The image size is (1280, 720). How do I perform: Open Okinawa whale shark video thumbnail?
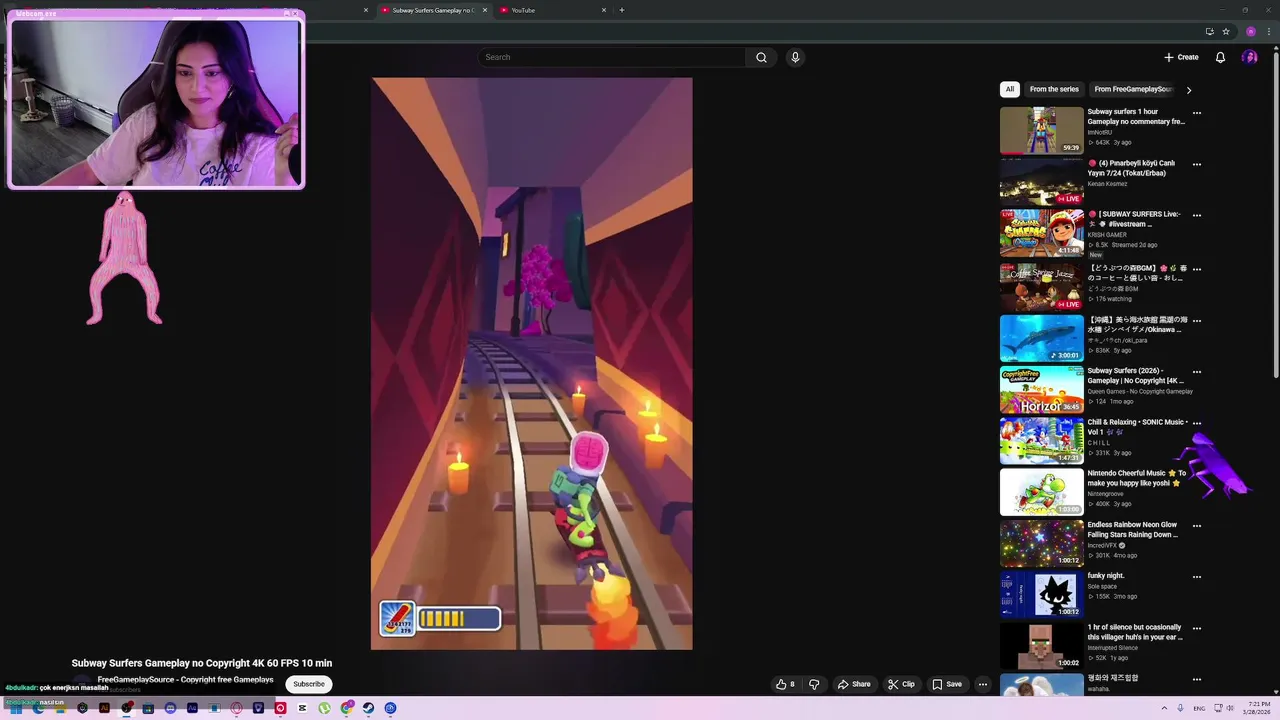[x=1042, y=338]
